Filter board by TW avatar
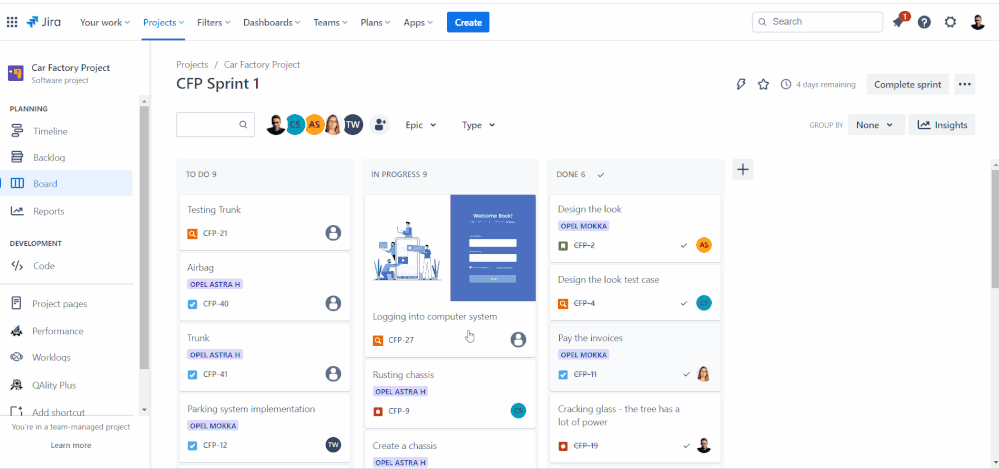This screenshot has width=999, height=469. click(353, 125)
